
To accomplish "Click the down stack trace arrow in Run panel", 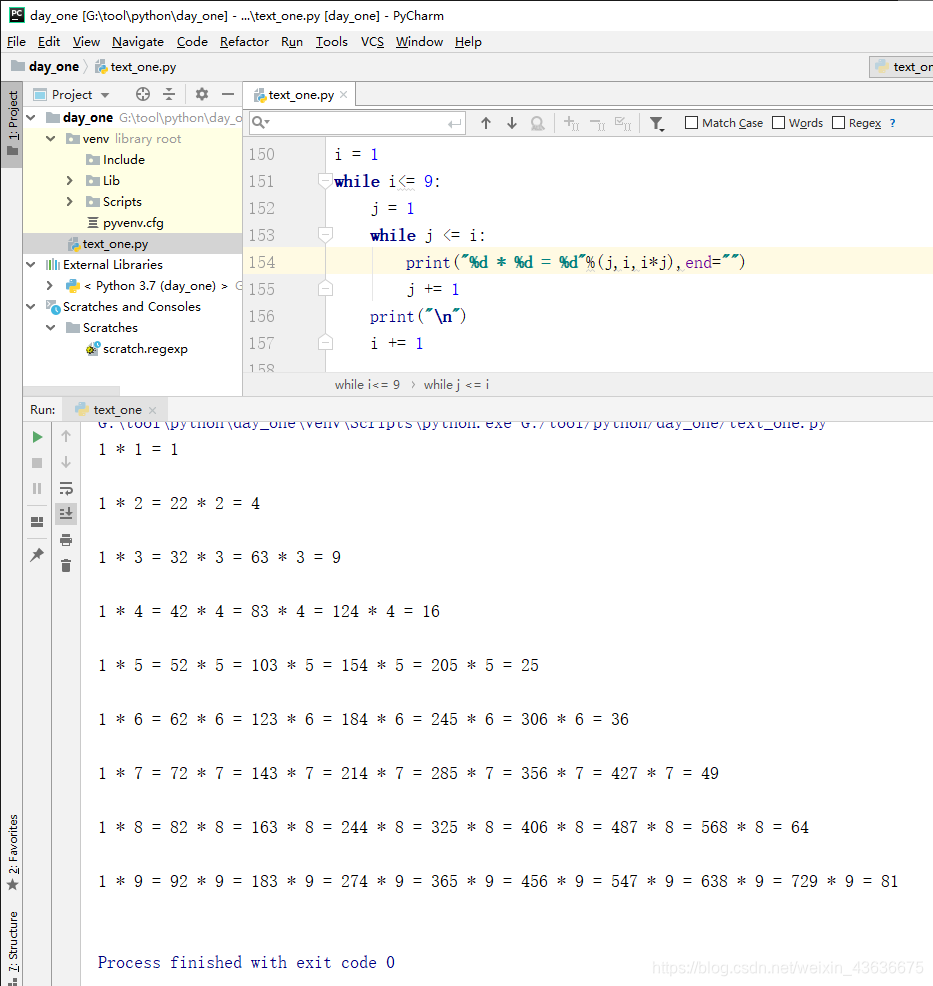I will 66,462.
